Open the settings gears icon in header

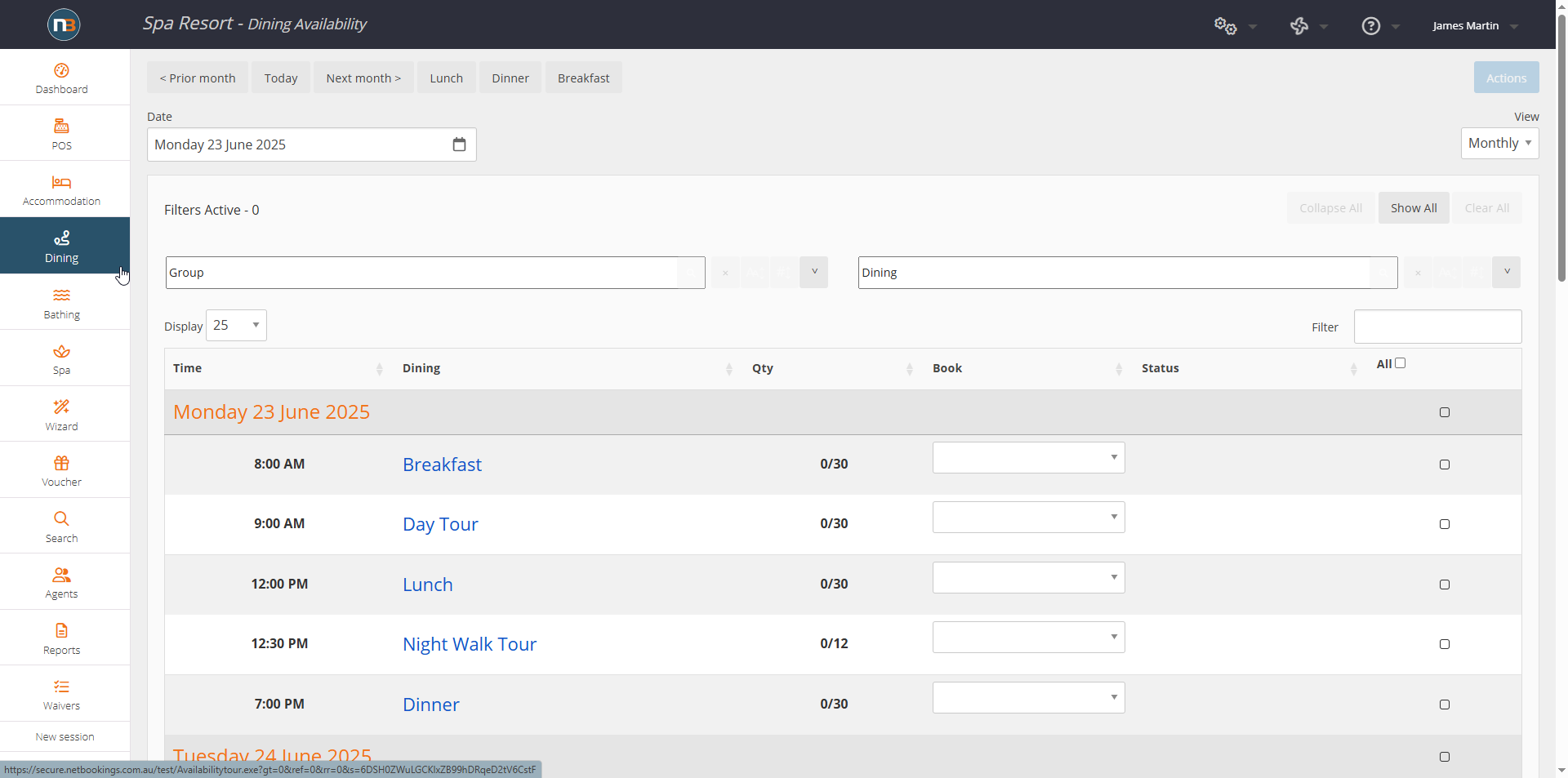pos(1225,26)
